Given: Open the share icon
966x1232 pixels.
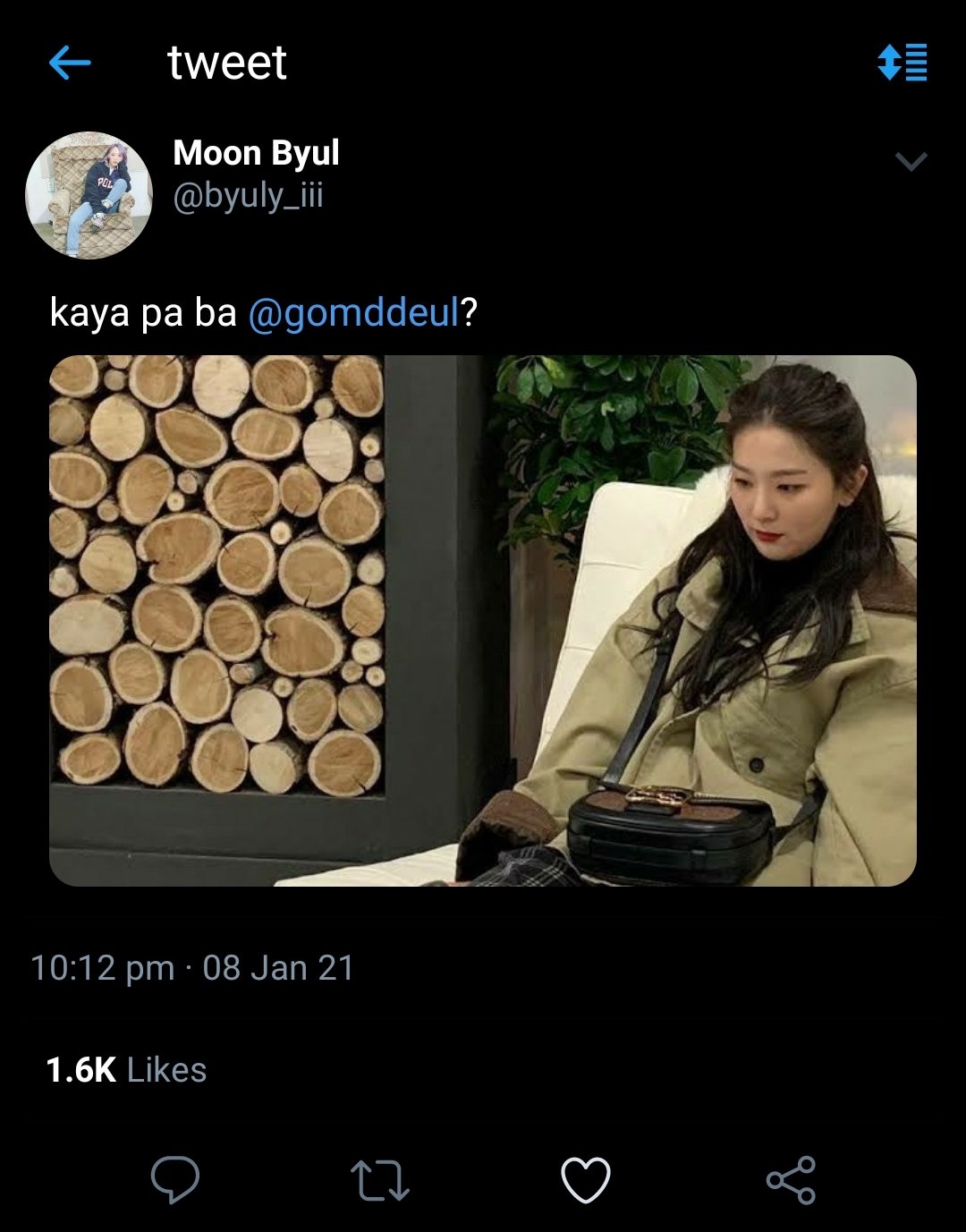Looking at the screenshot, I should coord(792,1179).
